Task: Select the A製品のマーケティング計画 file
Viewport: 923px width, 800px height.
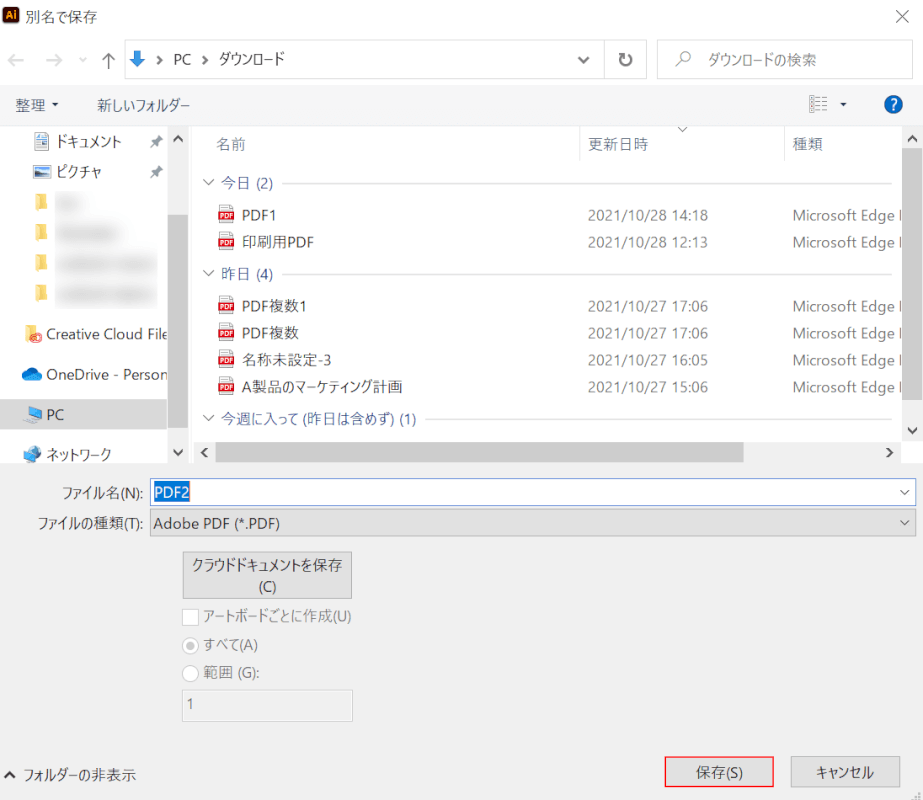Action: point(322,387)
